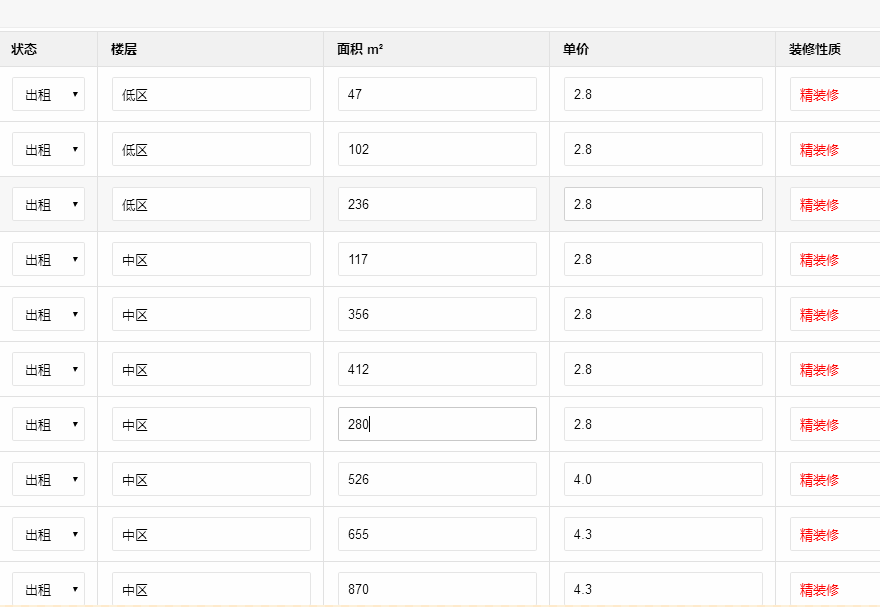The image size is (880, 607).
Task: Click the unit price field showing 4.0
Action: [x=663, y=479]
